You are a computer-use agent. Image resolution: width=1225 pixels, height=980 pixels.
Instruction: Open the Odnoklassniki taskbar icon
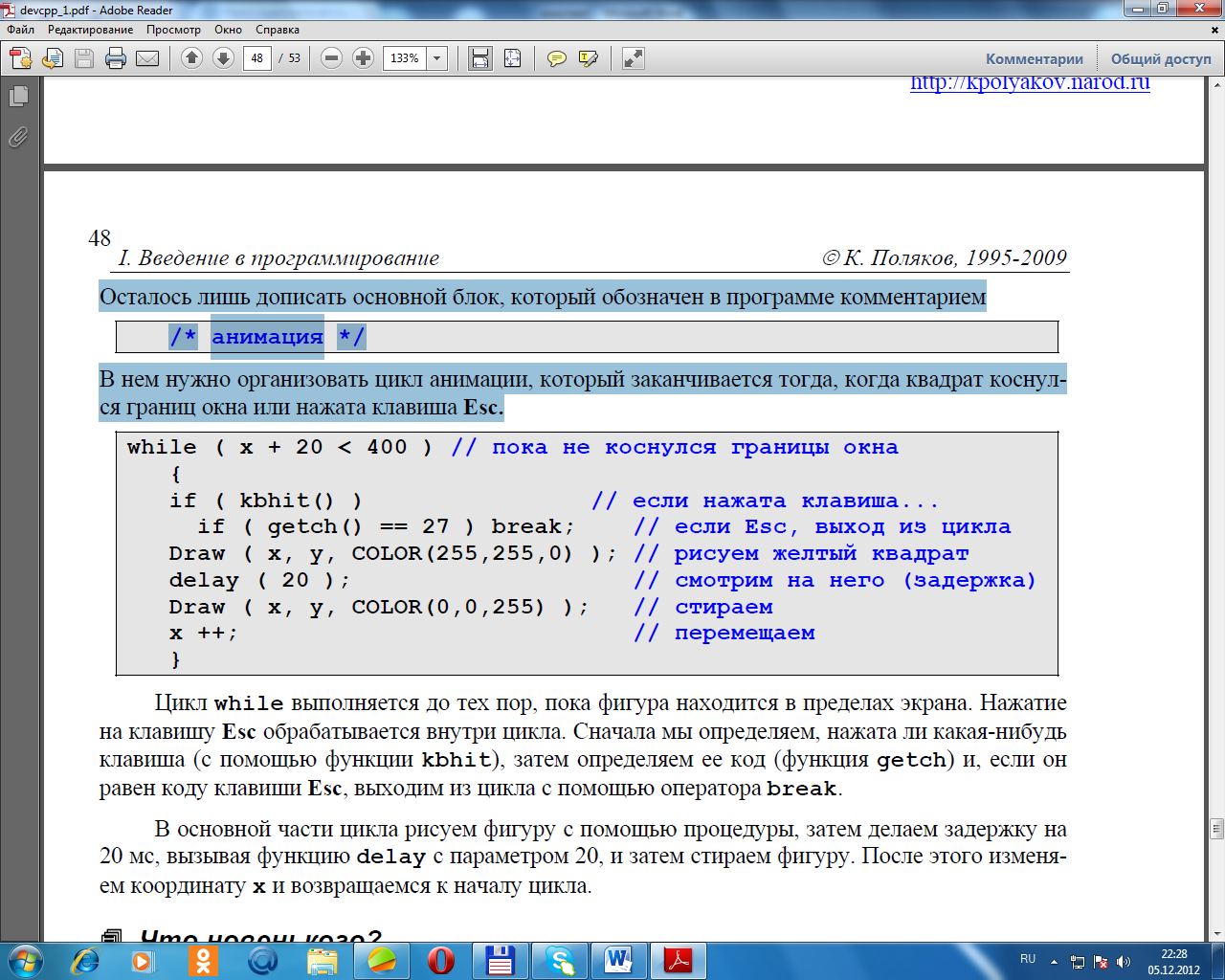pos(203,961)
